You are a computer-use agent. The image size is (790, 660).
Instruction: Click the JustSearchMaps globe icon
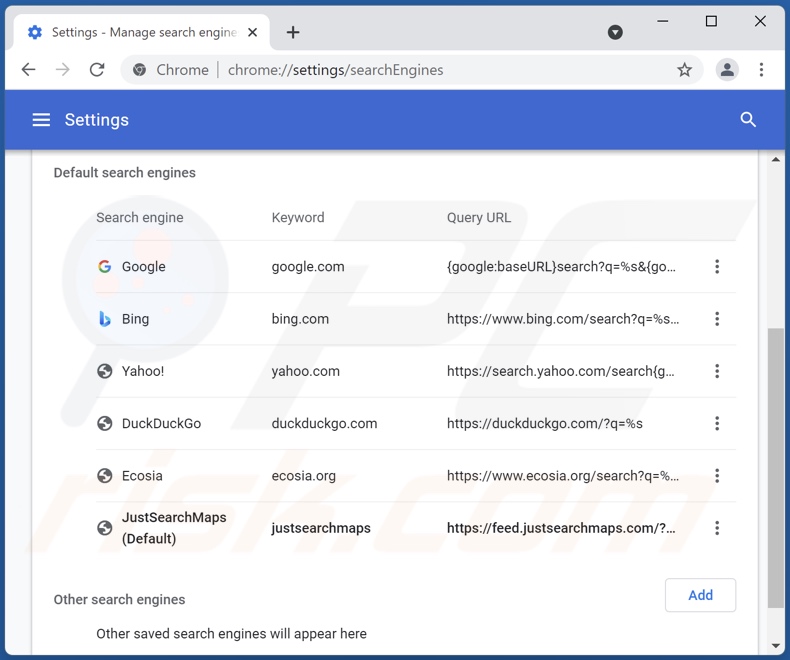[x=104, y=528]
